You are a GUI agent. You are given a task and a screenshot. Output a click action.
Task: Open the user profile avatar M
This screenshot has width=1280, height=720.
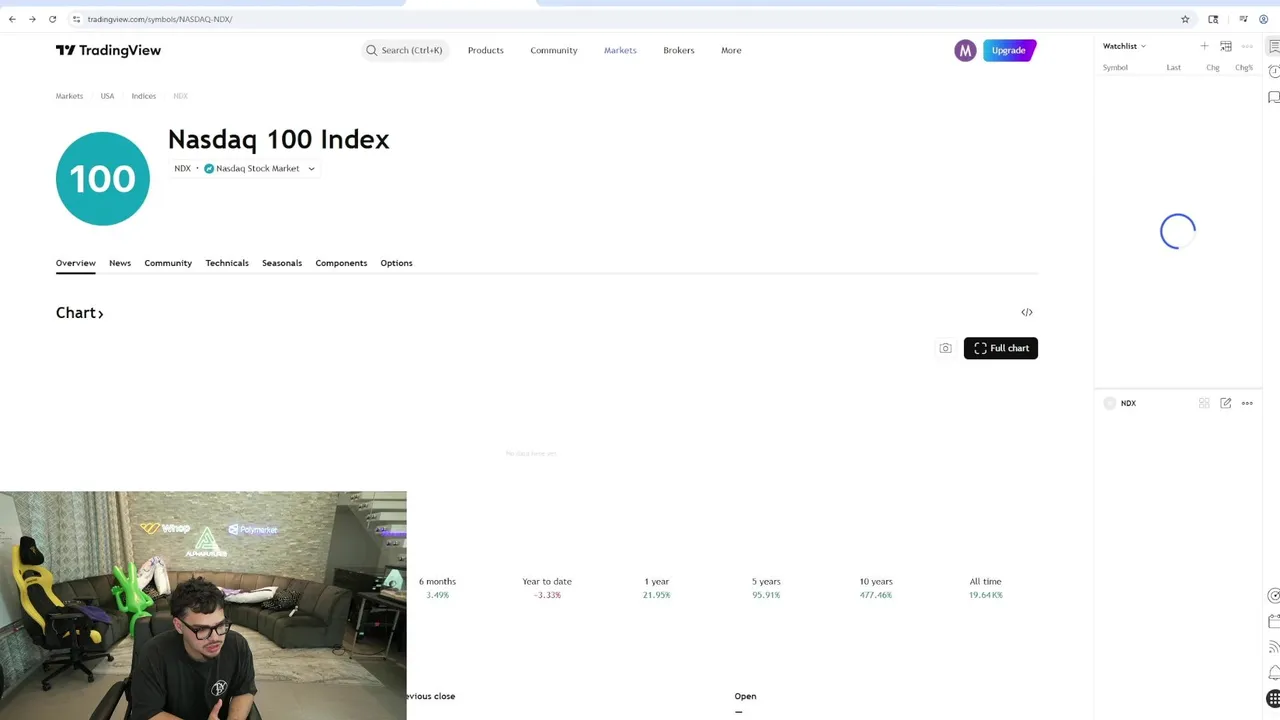(x=965, y=50)
